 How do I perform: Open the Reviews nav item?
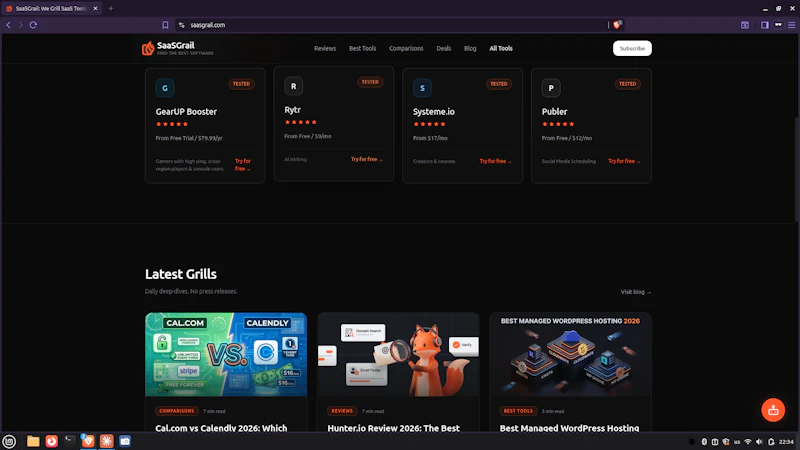click(325, 48)
